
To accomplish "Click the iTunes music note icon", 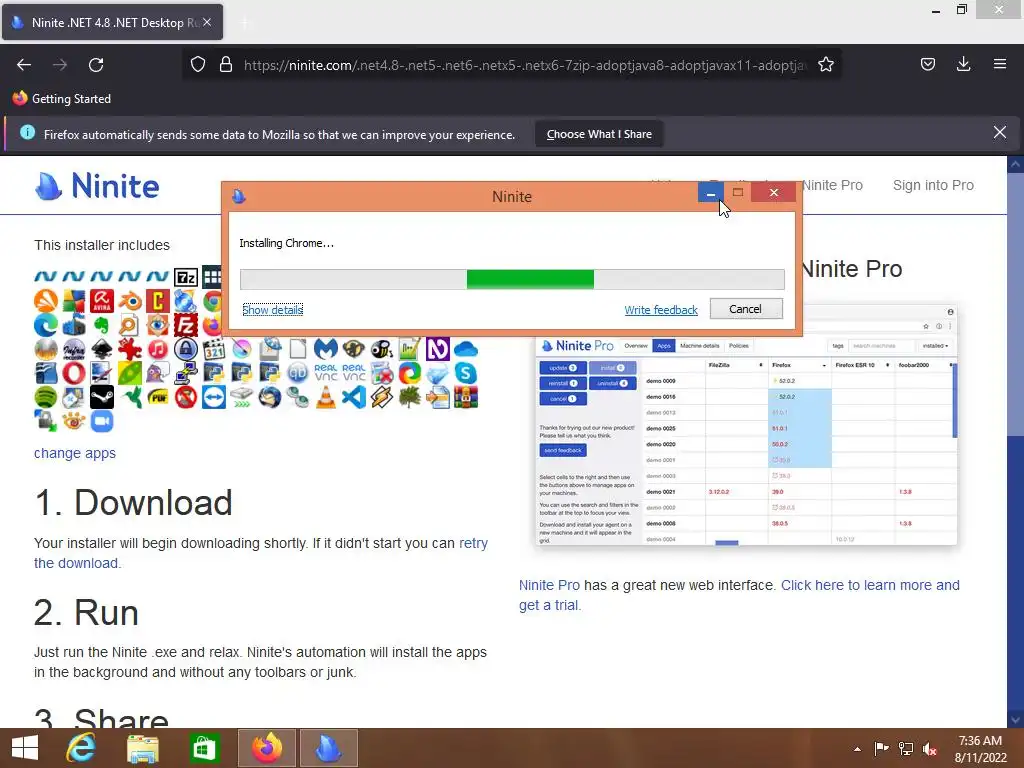I will (157, 349).
